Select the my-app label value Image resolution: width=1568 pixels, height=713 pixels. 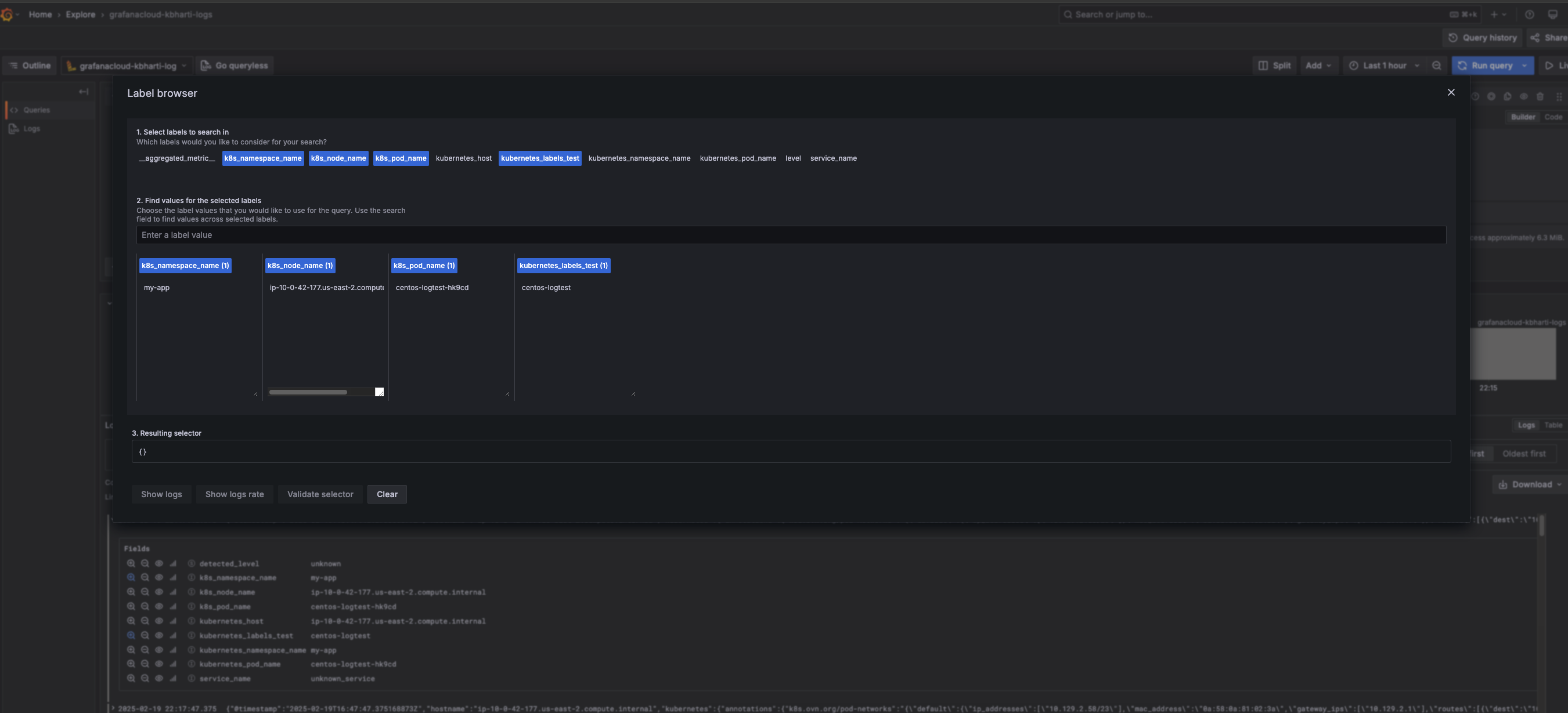tap(157, 288)
